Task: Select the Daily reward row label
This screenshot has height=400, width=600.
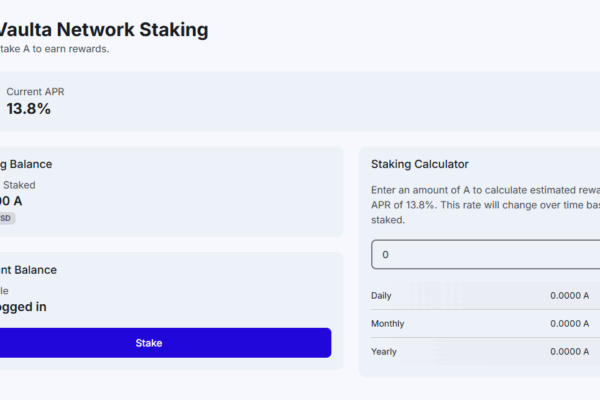Action: pos(381,296)
